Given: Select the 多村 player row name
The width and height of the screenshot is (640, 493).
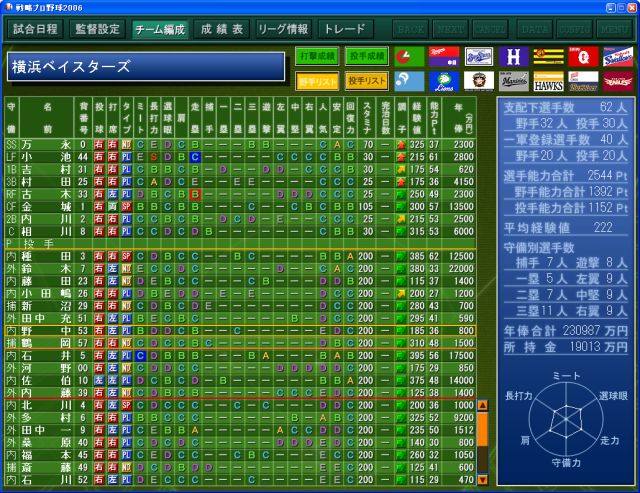Looking at the screenshot, I should tap(47, 417).
